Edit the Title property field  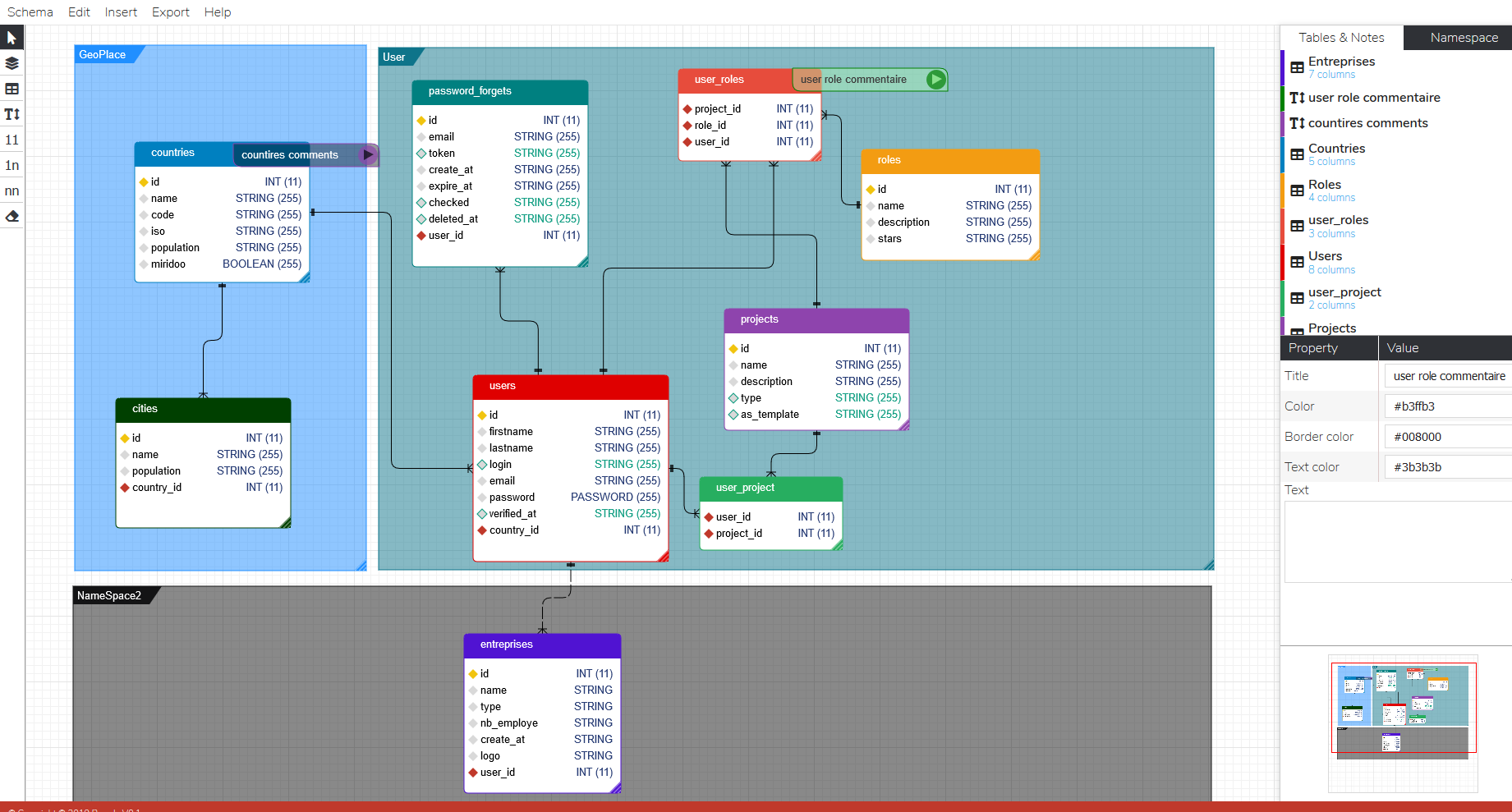(1448, 376)
